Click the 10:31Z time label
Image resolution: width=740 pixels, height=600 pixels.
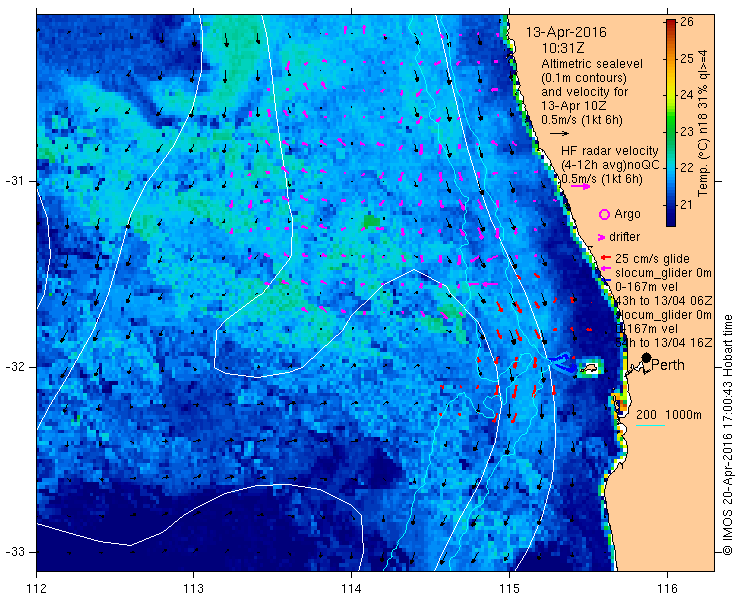tap(563, 48)
